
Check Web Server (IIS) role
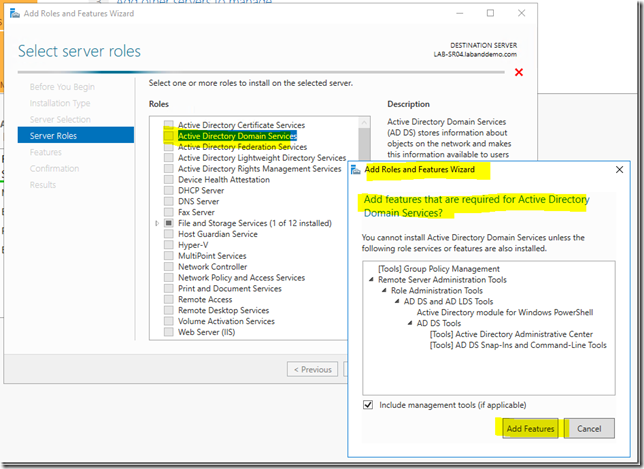point(168,332)
